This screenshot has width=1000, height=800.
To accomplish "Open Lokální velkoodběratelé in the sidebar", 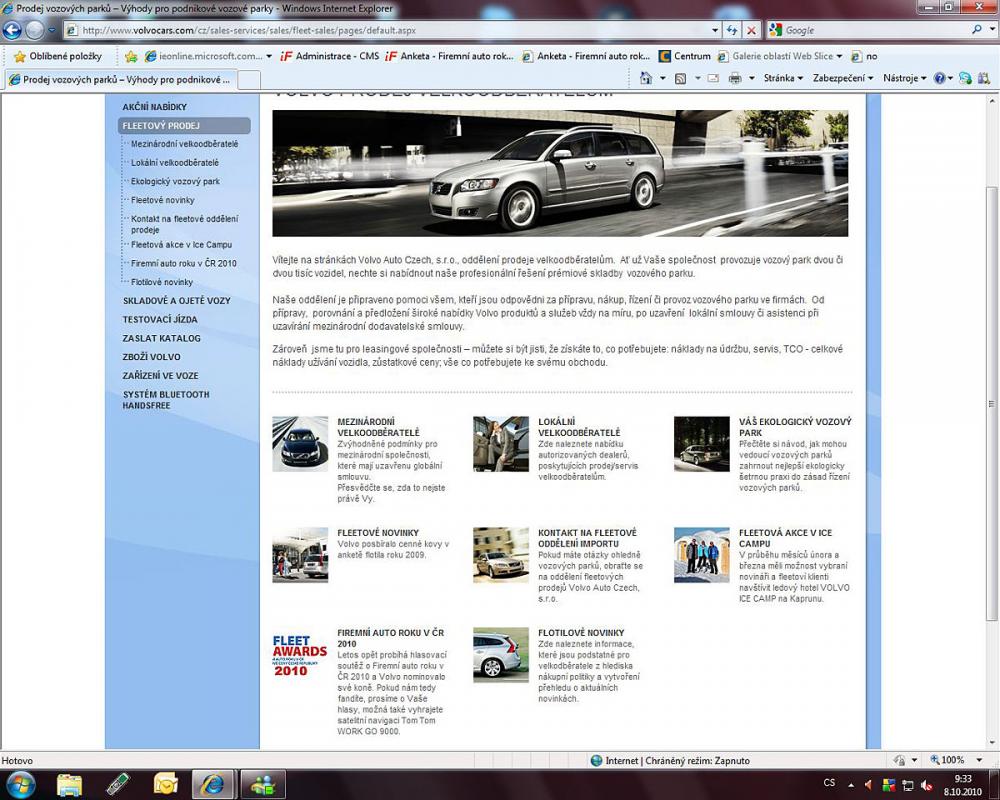I will (175, 163).
